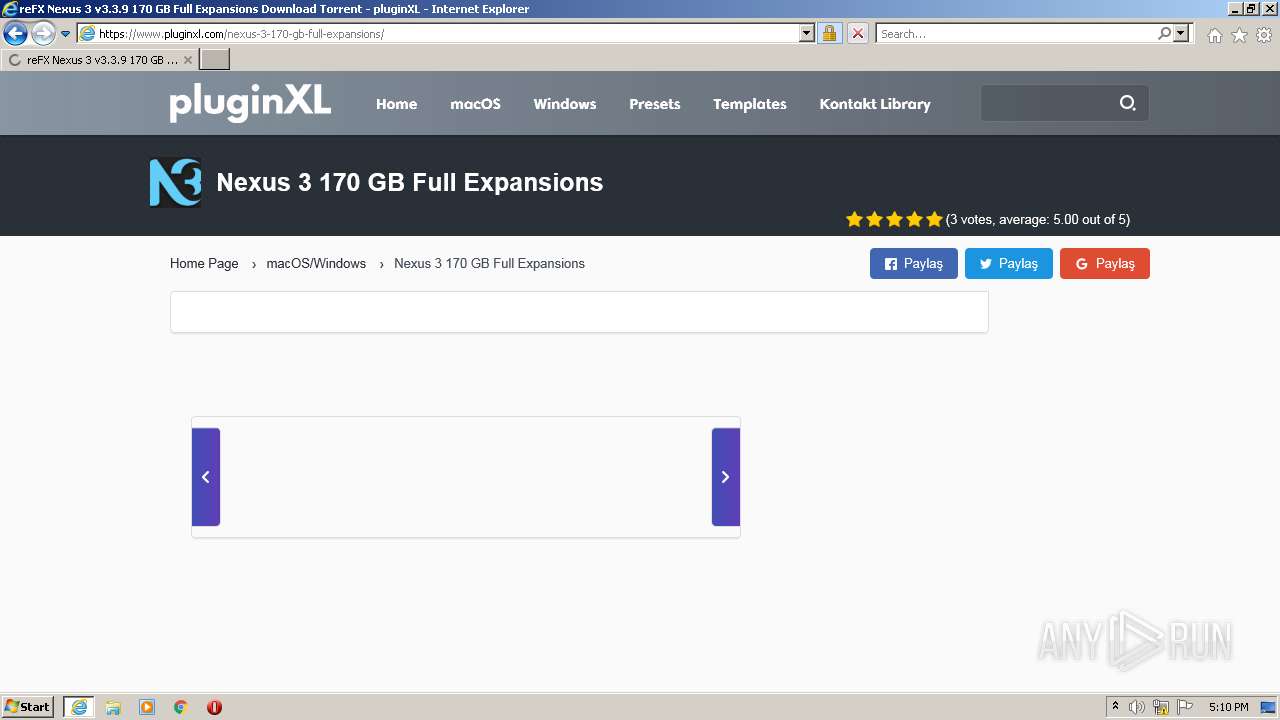Go to previous slide in carousel
Image resolution: width=1280 pixels, height=720 pixels.
point(206,477)
